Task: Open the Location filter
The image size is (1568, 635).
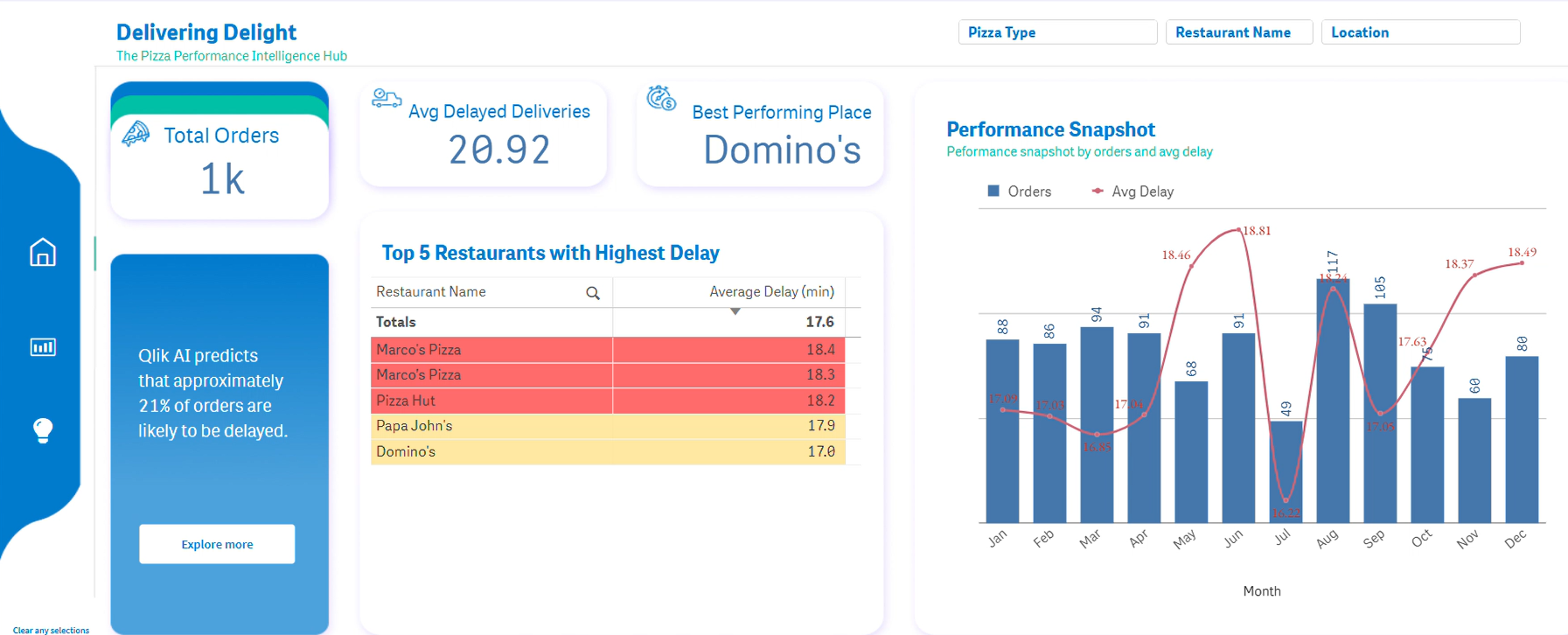Action: (x=1420, y=32)
